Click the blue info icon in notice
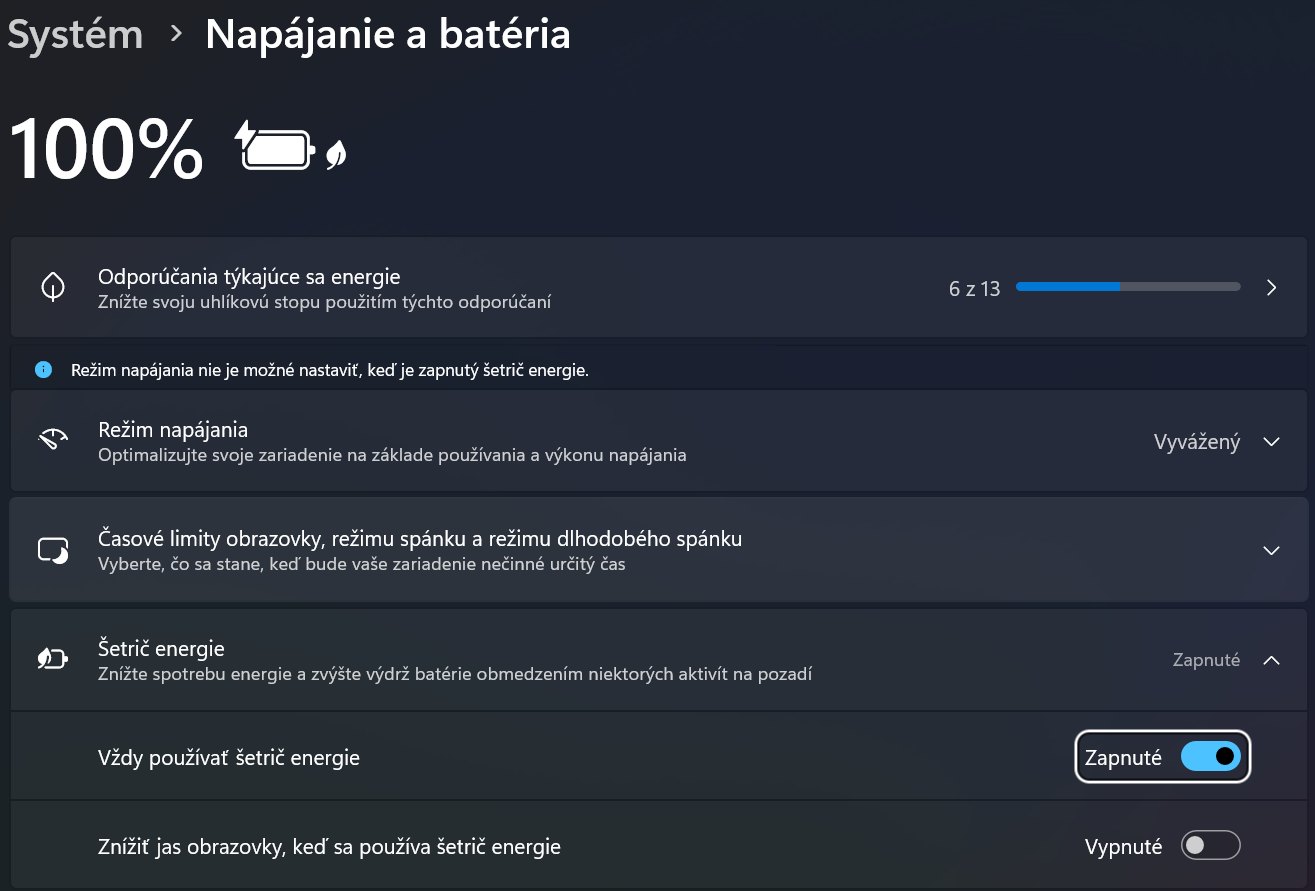Screen dimensions: 1315x891 coord(43,370)
